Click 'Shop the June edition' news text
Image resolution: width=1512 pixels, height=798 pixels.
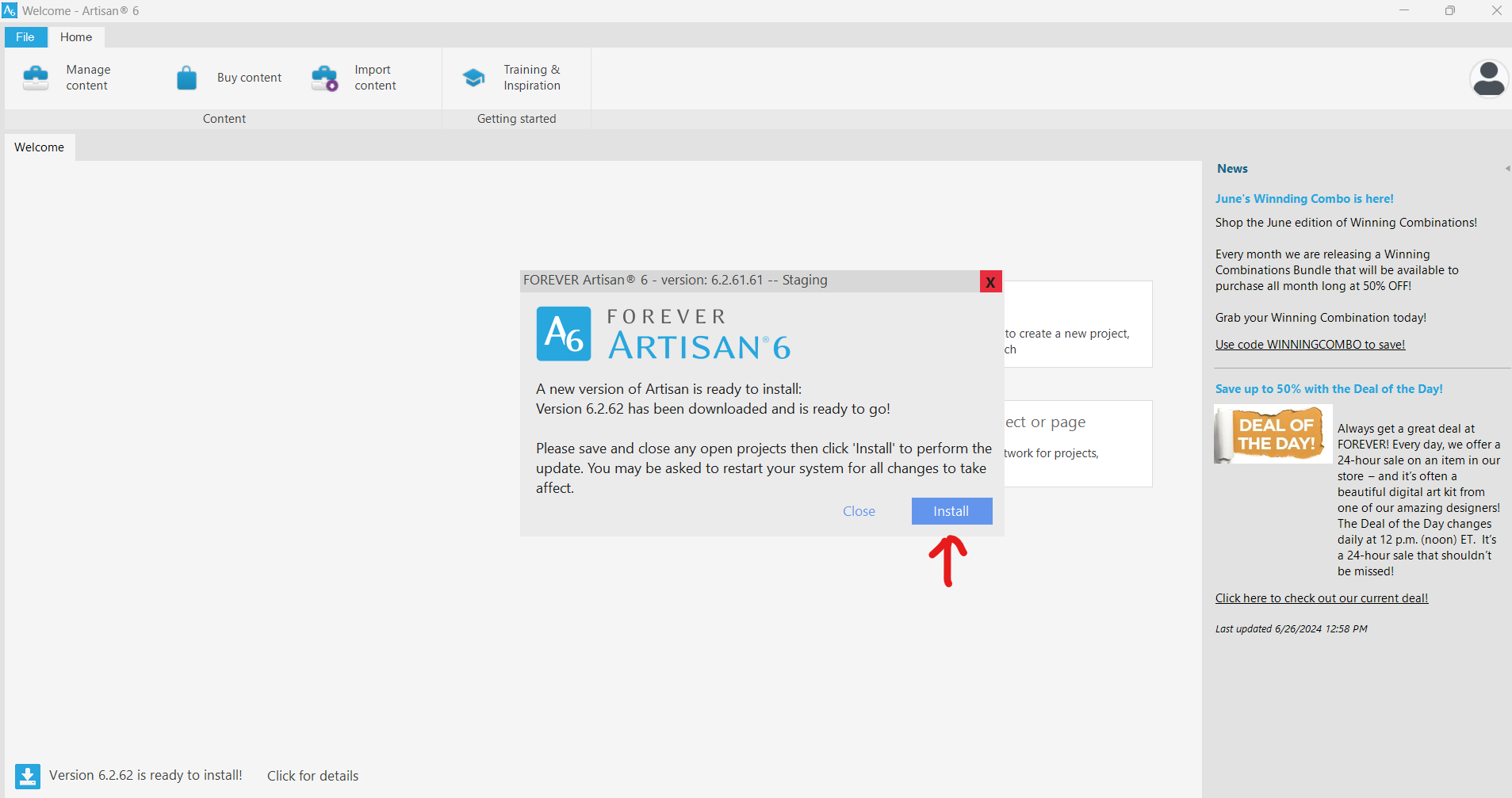(x=1346, y=223)
